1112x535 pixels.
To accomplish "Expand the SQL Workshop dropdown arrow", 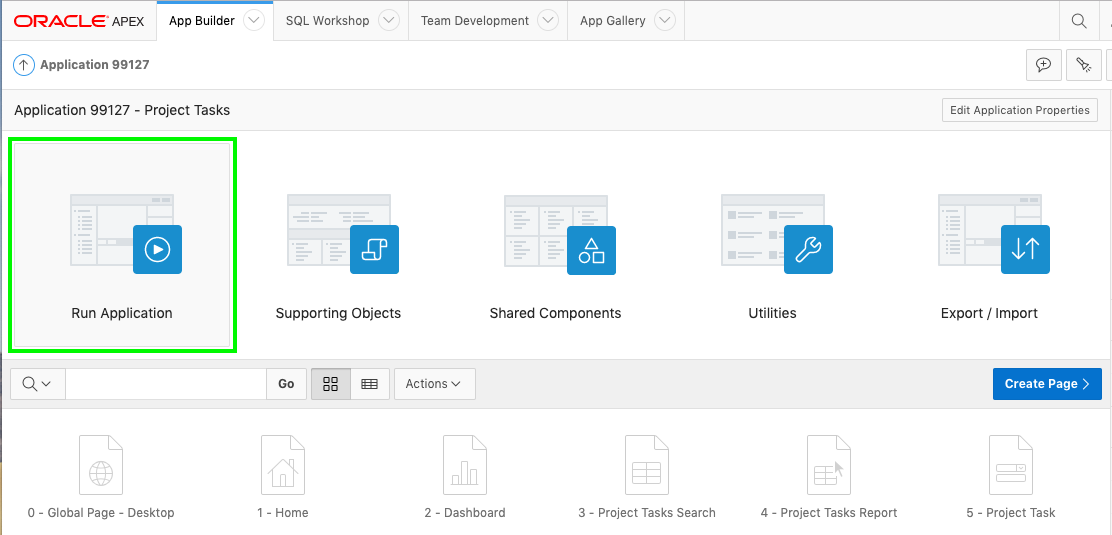I will click(x=389, y=20).
